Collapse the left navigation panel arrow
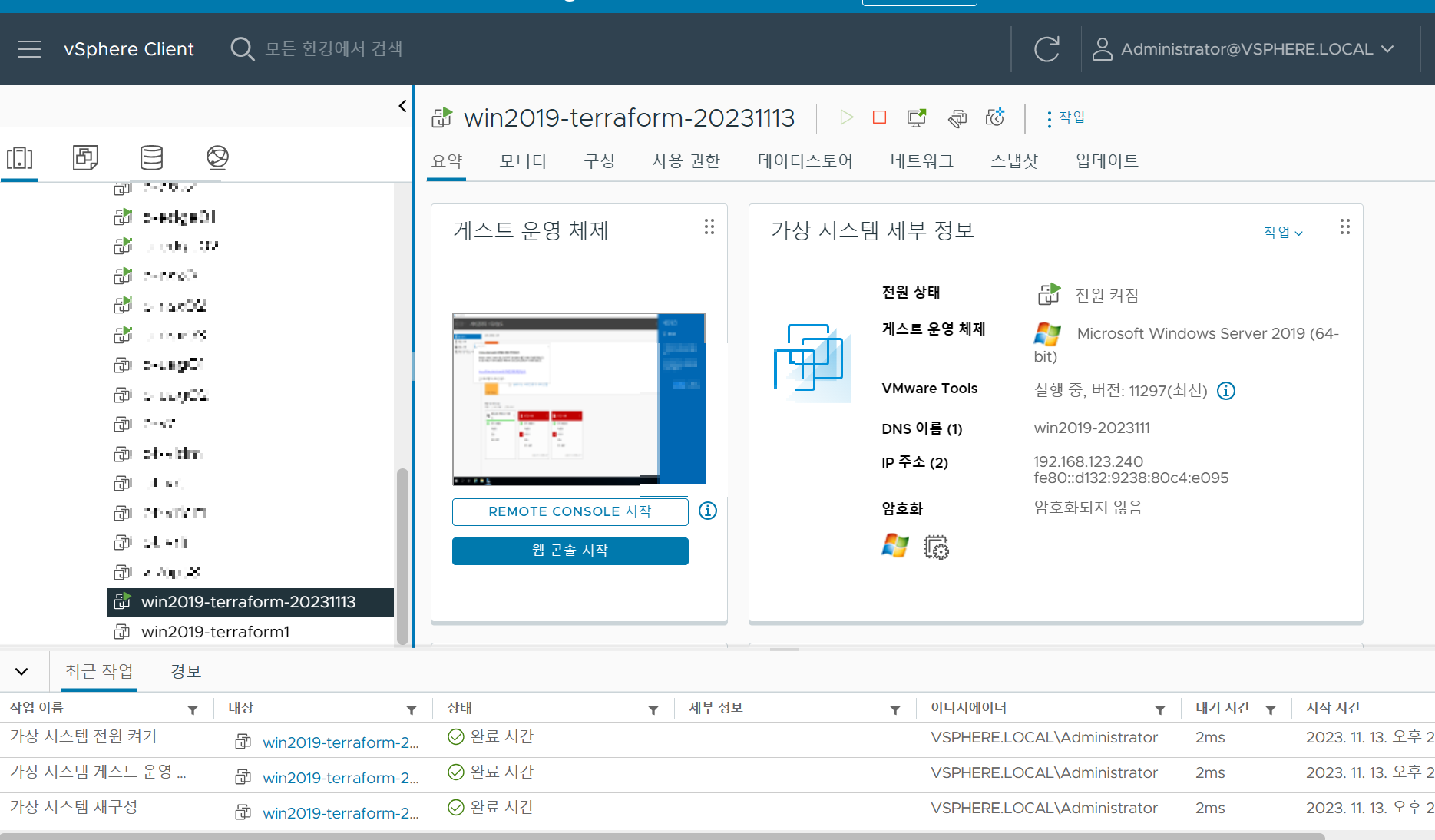 (x=402, y=106)
